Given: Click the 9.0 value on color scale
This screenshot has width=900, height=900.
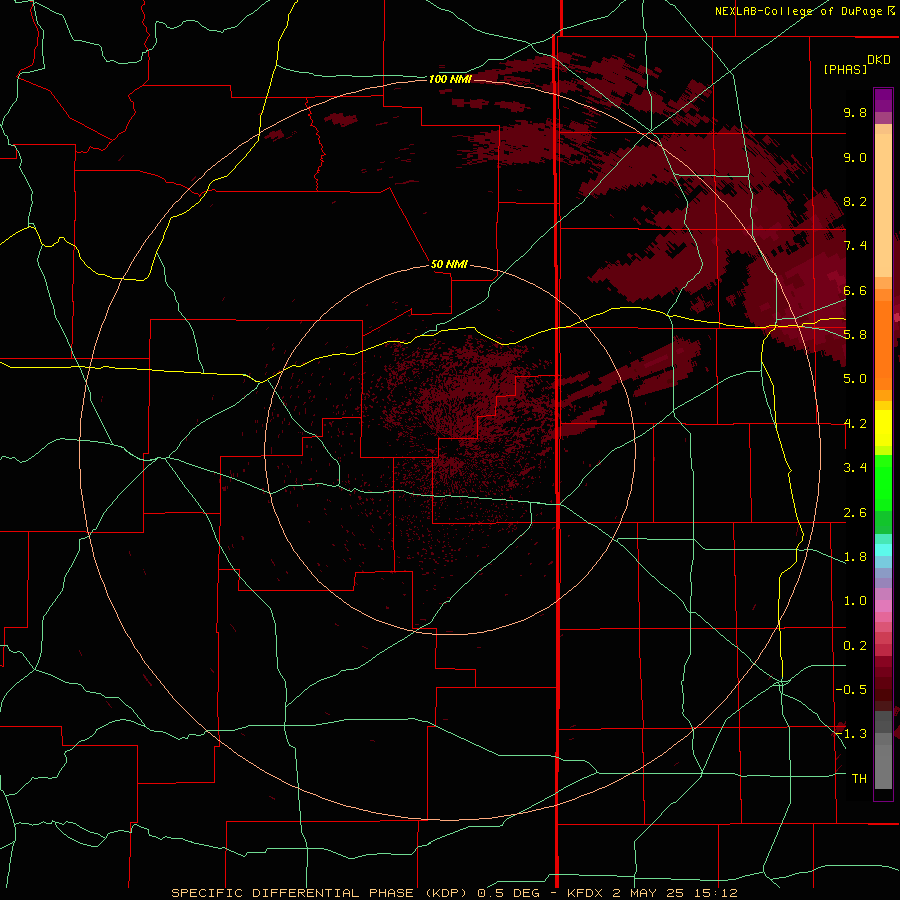Looking at the screenshot, I should click(x=855, y=157).
